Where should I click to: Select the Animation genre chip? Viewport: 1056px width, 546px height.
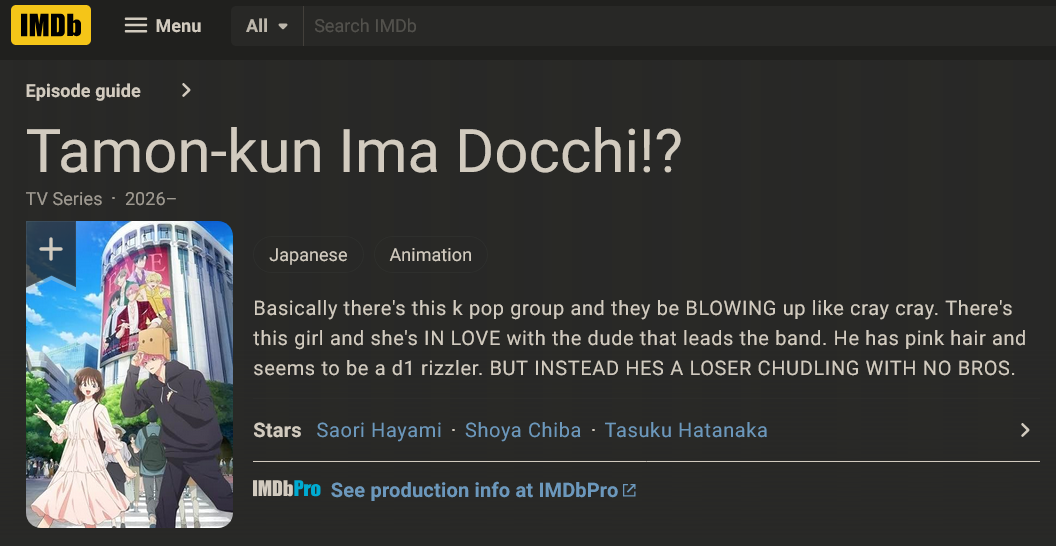[430, 255]
